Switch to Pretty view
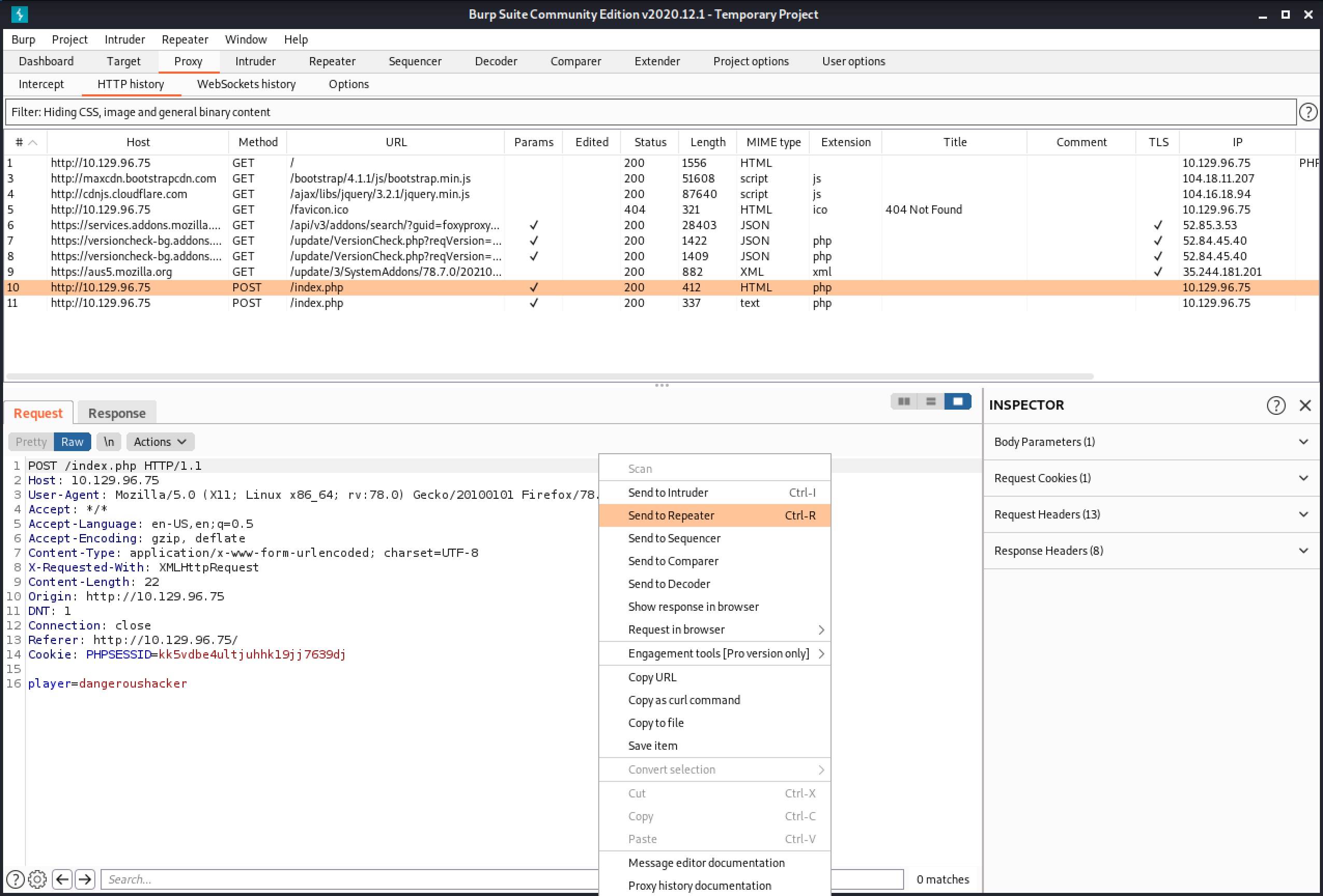Screen dimensions: 1323x896 coord(31,442)
